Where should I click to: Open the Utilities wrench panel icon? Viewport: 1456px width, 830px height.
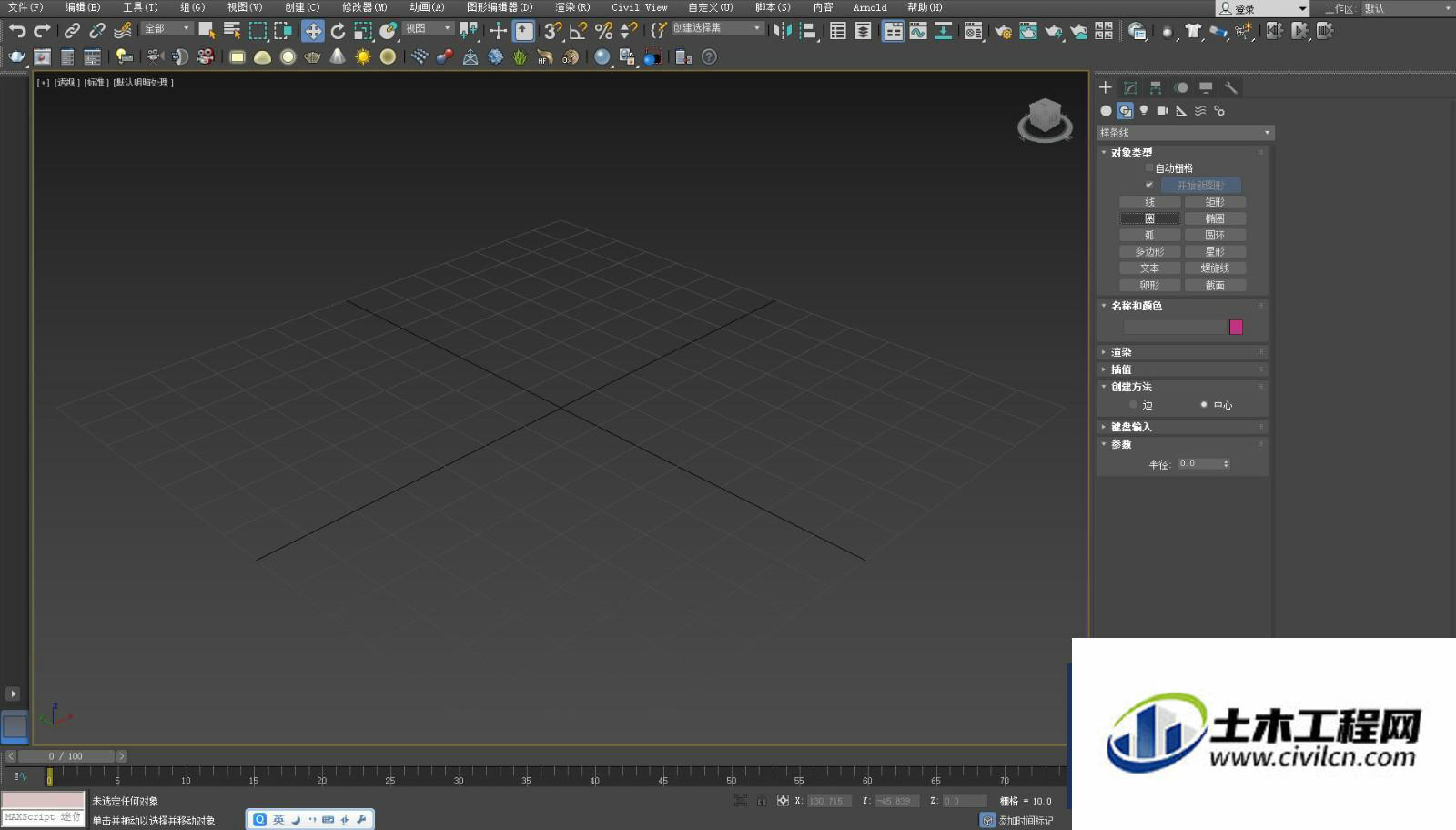[x=1231, y=87]
